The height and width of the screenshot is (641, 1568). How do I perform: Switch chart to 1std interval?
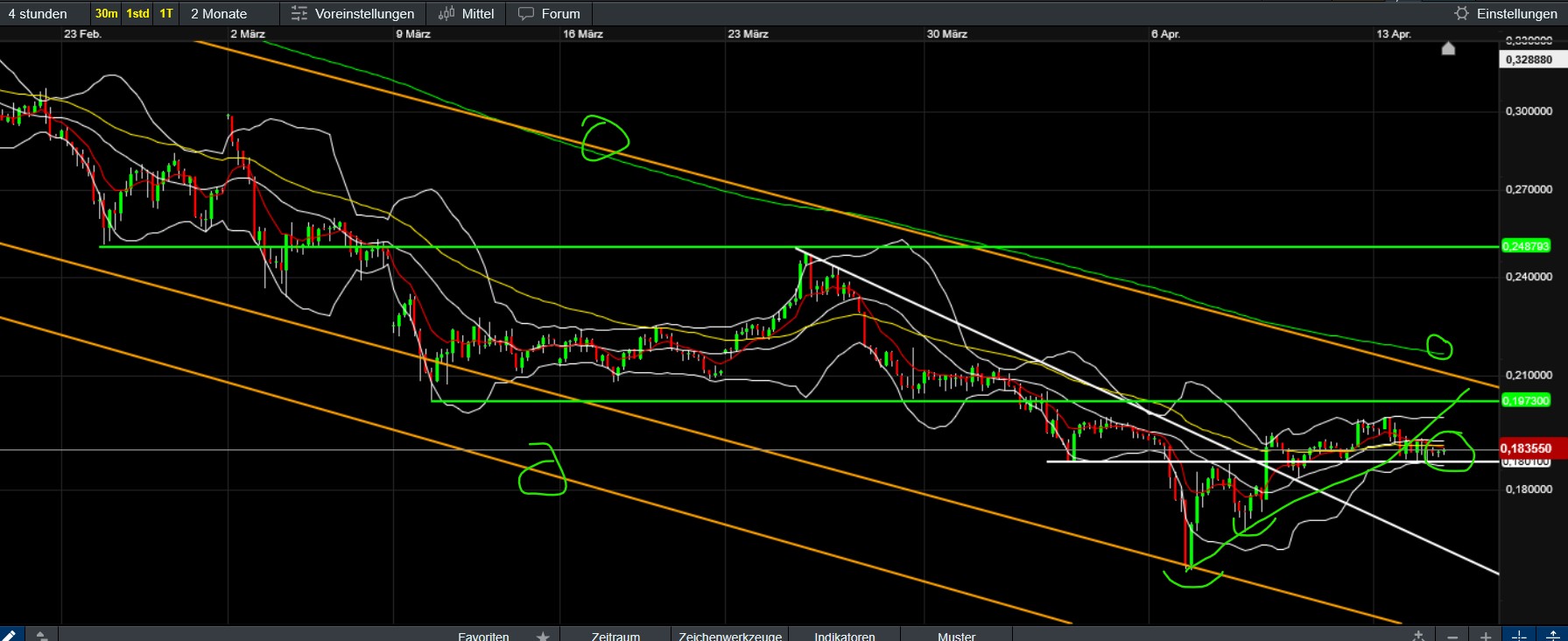(137, 14)
